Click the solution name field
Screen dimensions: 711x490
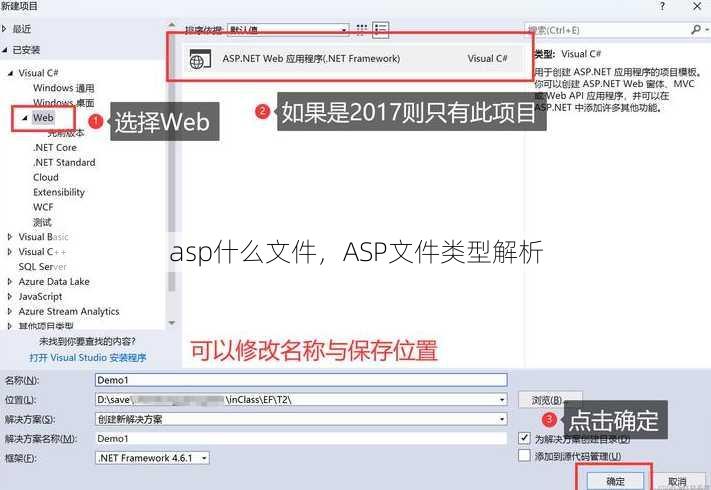301,438
